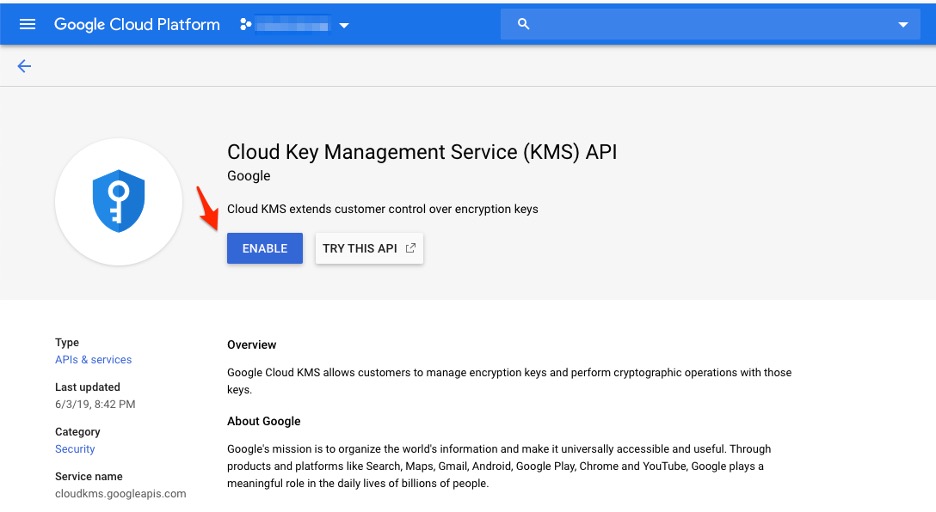Viewport: 936px width, 512px height.
Task: Click the search magnifier icon
Action: 523,24
